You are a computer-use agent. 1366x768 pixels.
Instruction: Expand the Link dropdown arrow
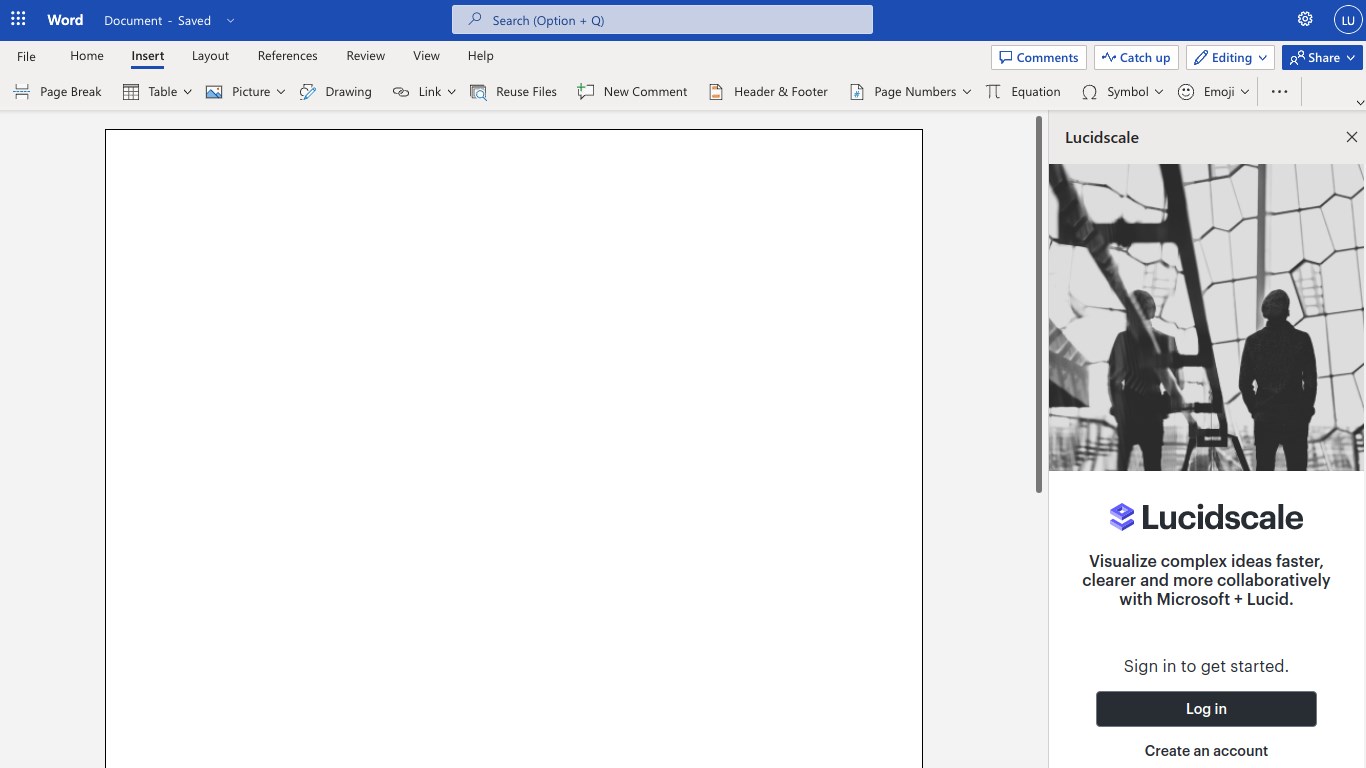pos(451,92)
